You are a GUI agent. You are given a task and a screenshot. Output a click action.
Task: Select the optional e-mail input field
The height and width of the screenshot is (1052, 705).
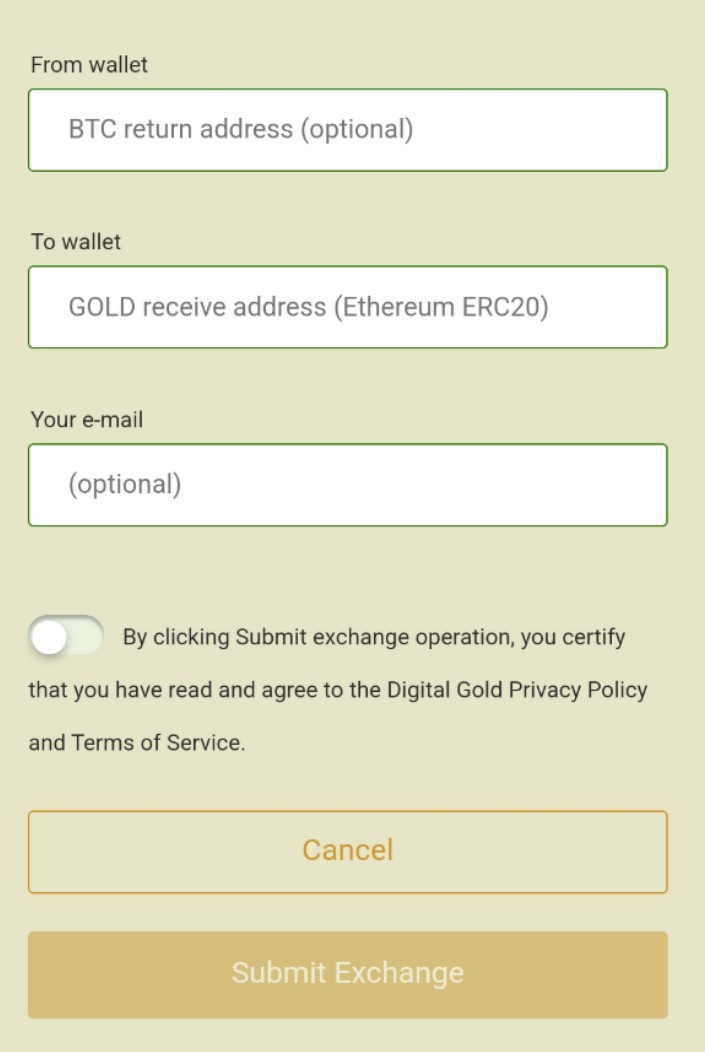click(347, 485)
